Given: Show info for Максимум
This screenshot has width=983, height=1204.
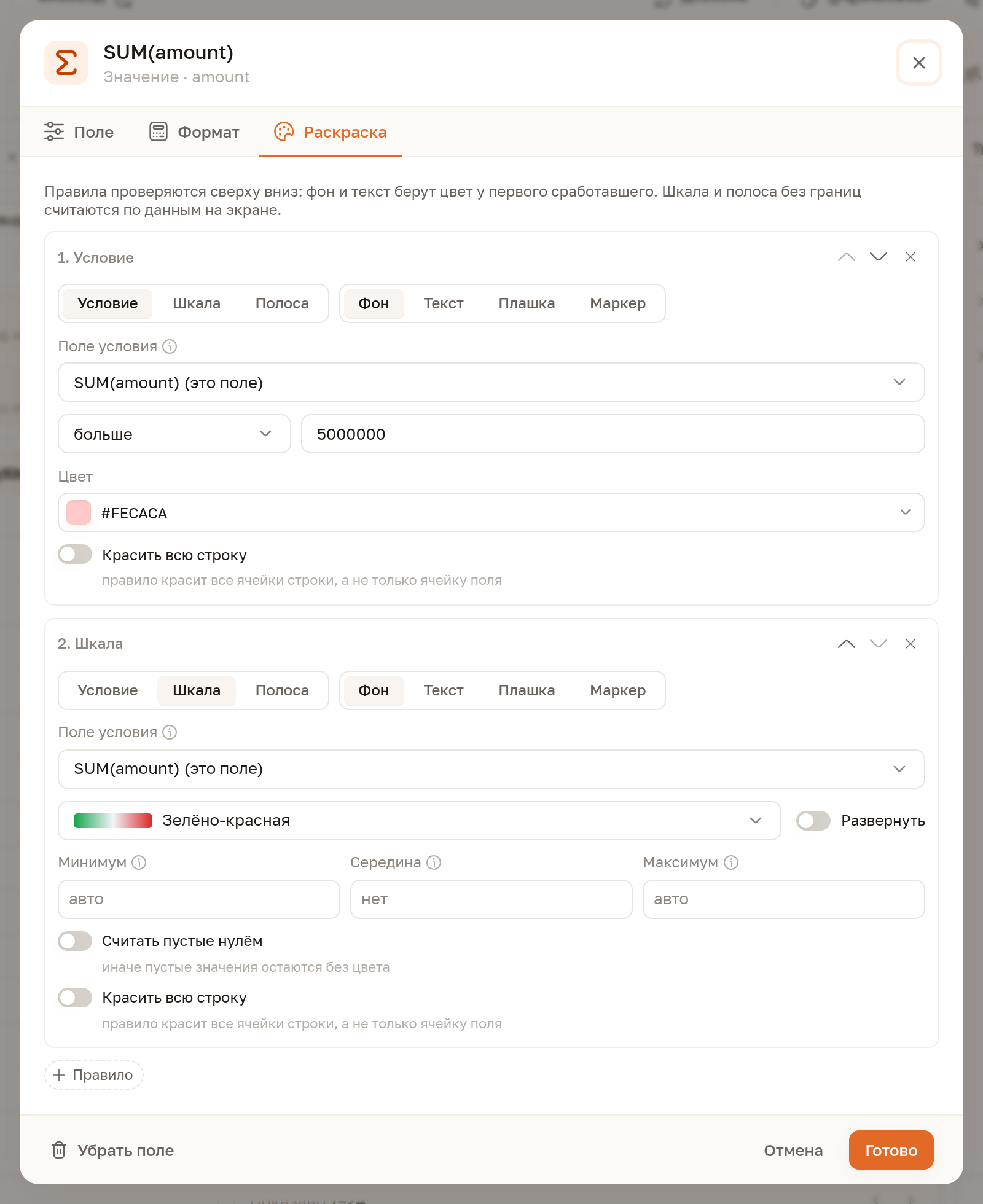Looking at the screenshot, I should click(x=731, y=862).
